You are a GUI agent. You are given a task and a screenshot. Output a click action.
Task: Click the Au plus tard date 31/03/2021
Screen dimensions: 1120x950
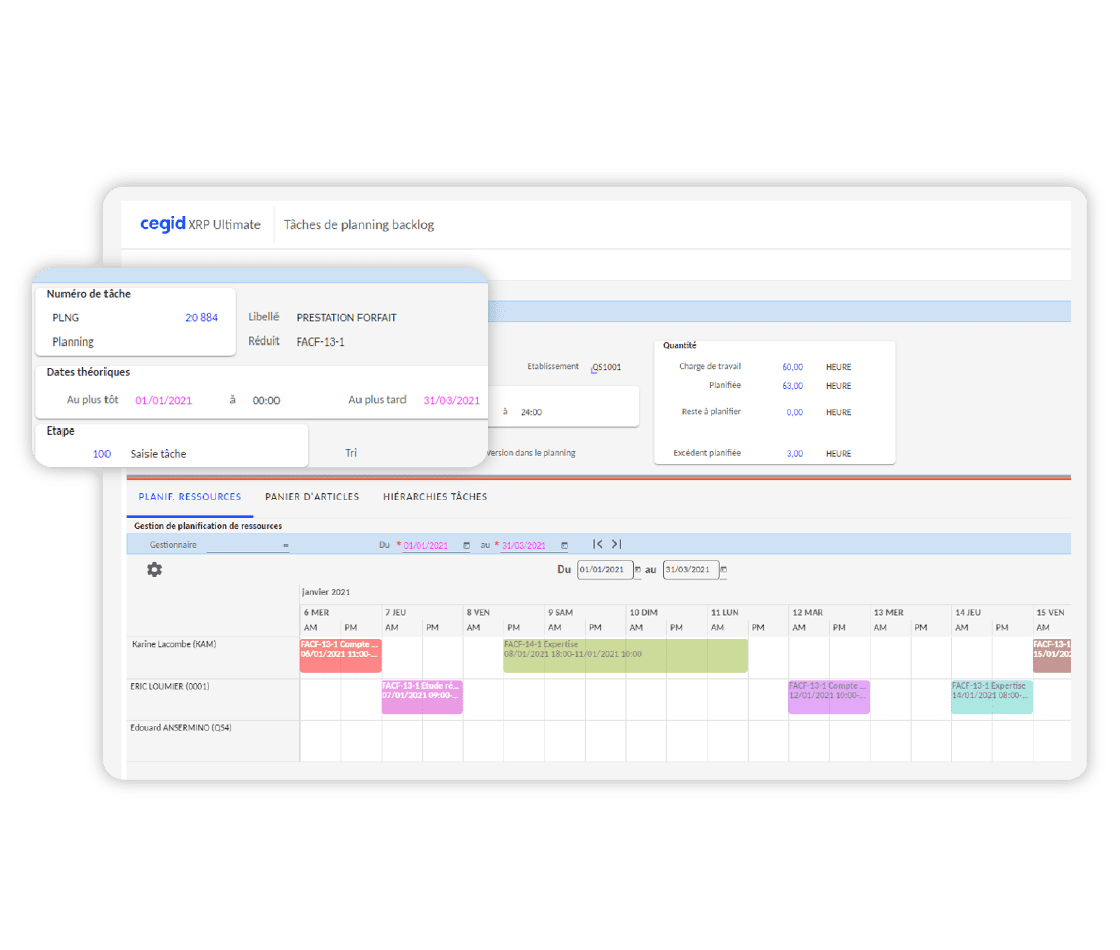(451, 400)
